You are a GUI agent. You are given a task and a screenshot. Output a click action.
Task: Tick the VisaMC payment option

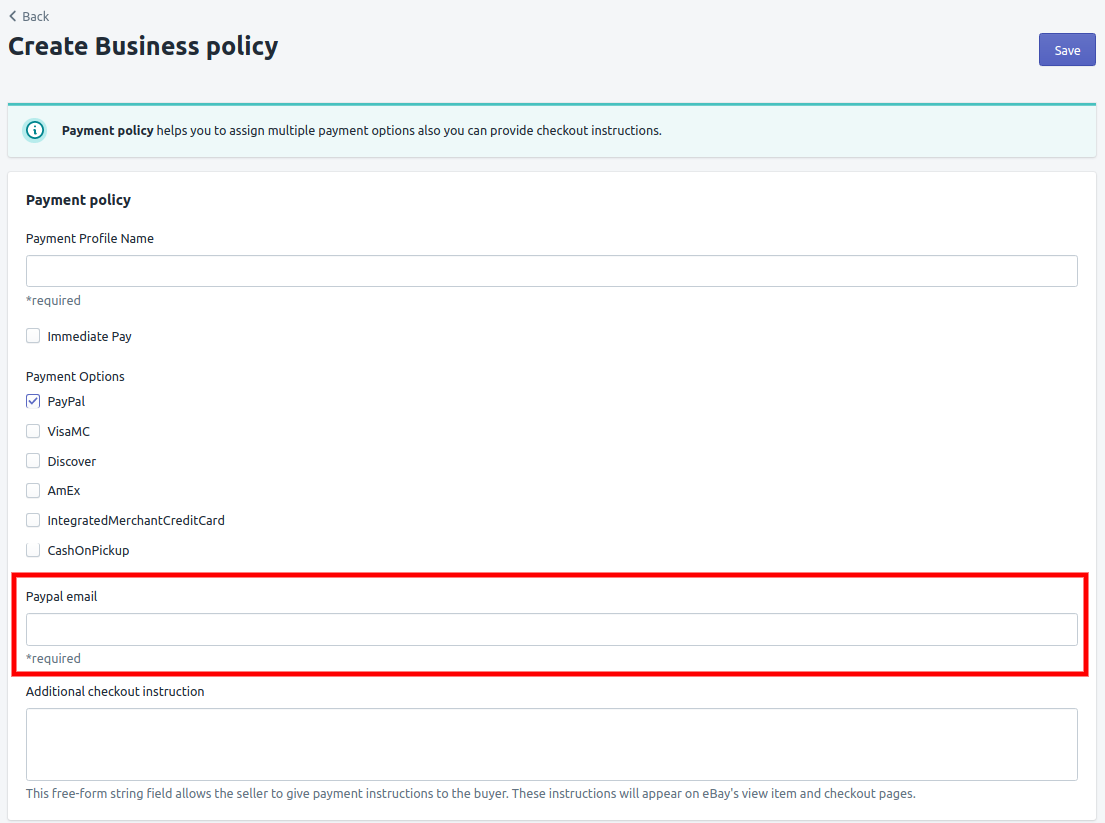[33, 431]
